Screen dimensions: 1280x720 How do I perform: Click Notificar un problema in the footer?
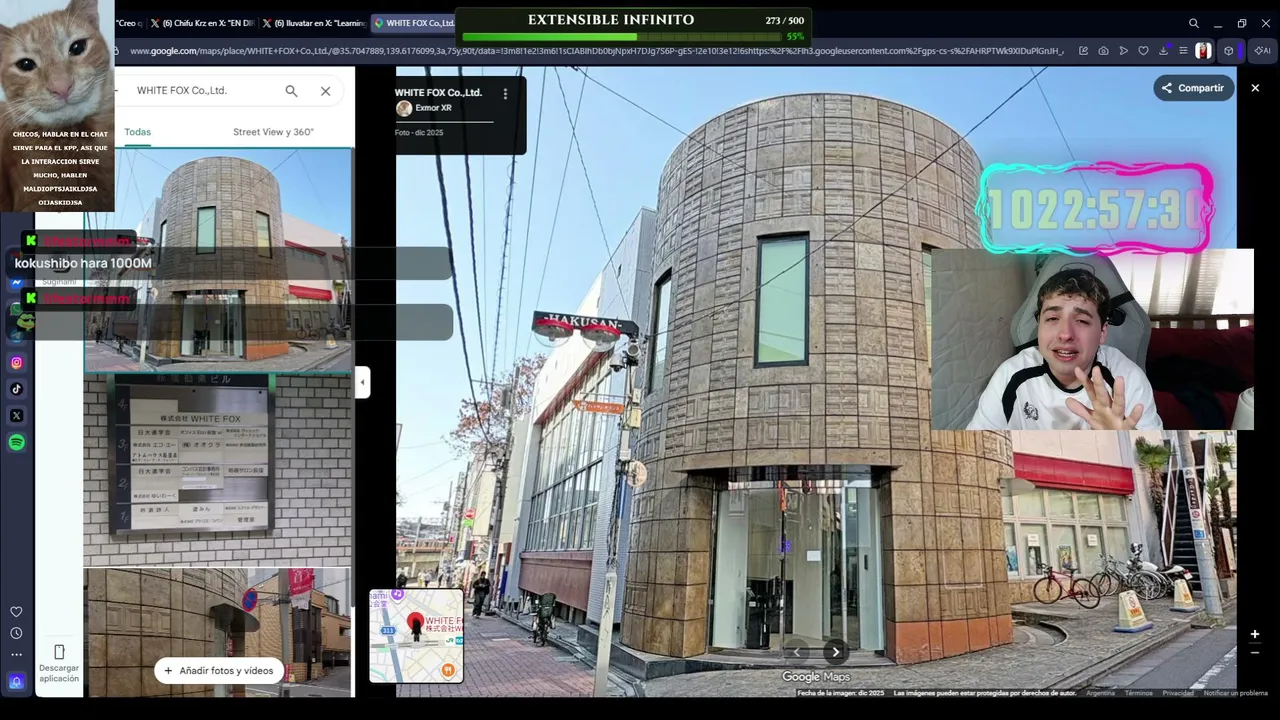tap(1235, 693)
